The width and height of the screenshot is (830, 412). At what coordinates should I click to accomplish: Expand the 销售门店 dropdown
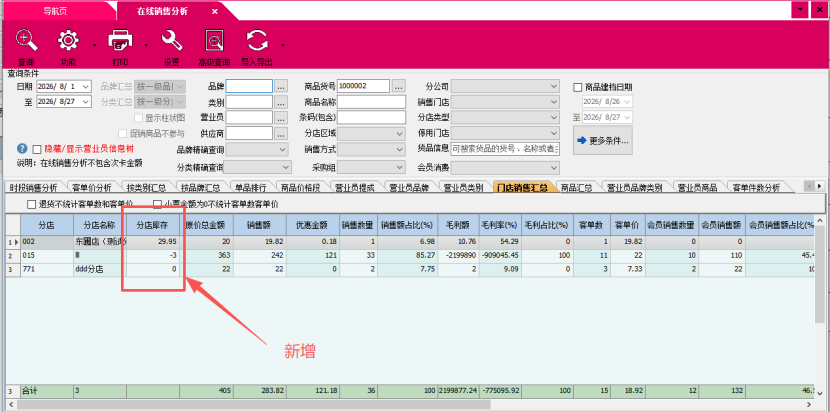554,102
